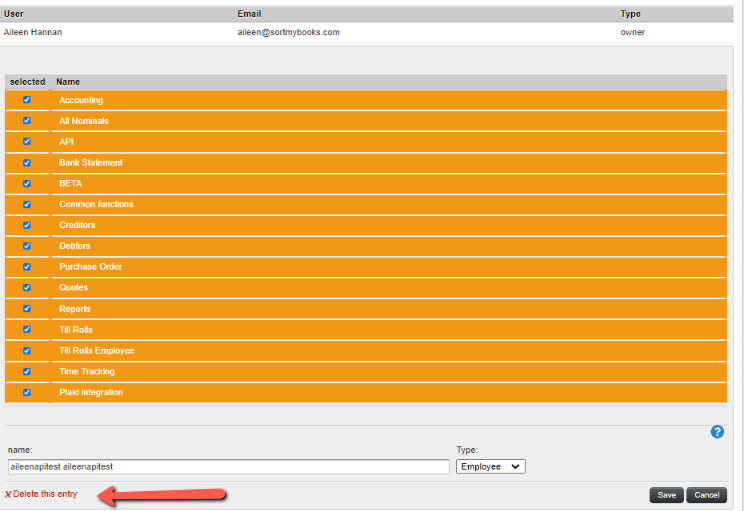Uncheck the Accounting permission checkbox
This screenshot has width=744, height=511.
pos(27,100)
